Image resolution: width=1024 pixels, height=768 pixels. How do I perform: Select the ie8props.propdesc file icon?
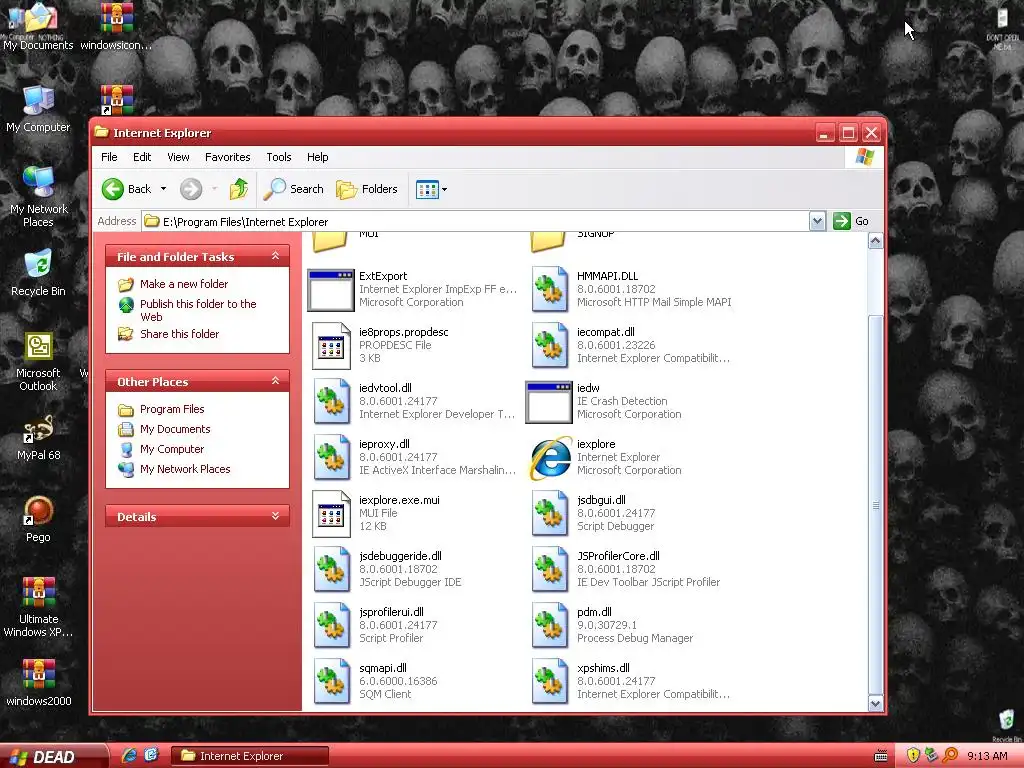coord(331,345)
